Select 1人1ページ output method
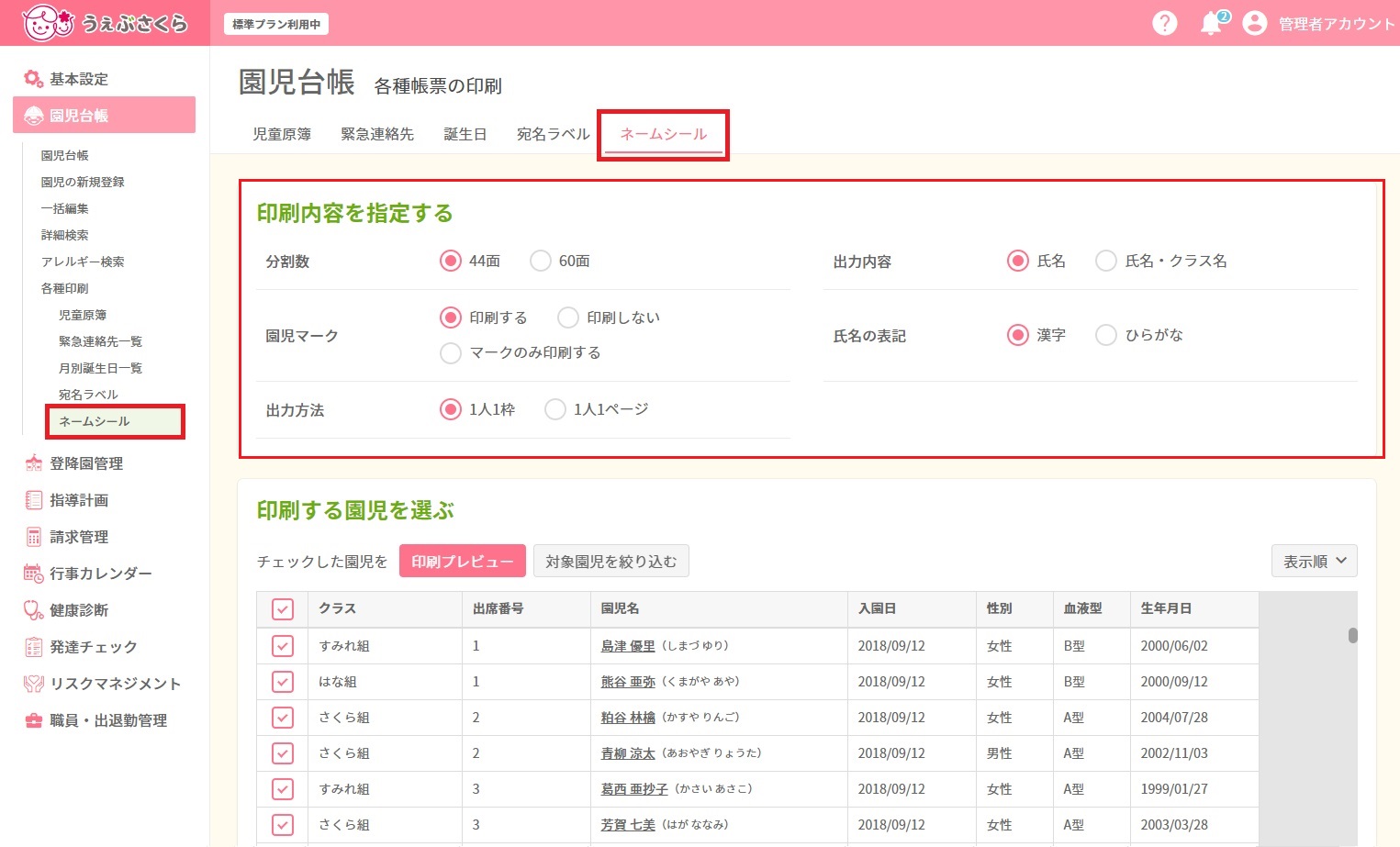Viewport: 1400px width, 847px height. tap(554, 409)
